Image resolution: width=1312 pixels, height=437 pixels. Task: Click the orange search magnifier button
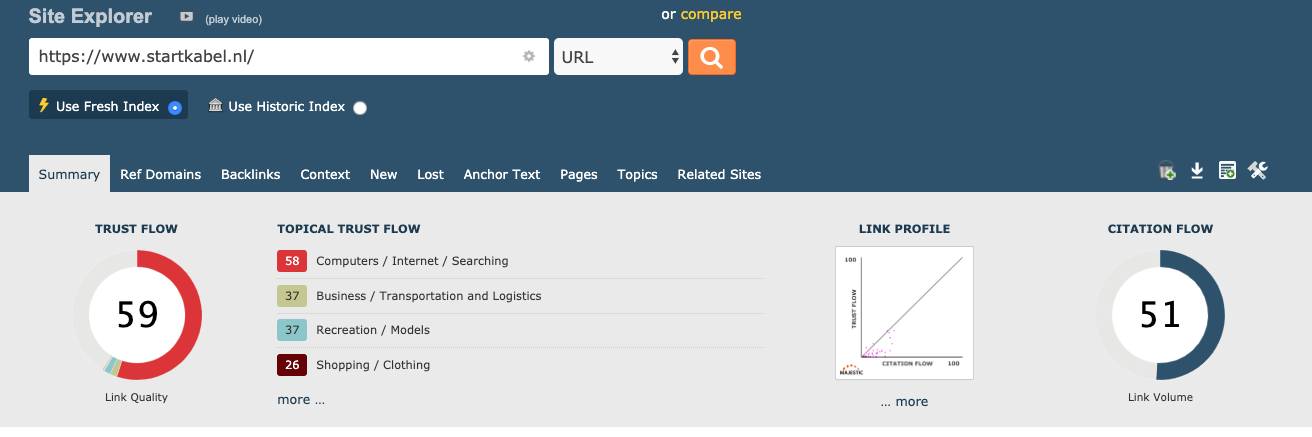tap(711, 57)
